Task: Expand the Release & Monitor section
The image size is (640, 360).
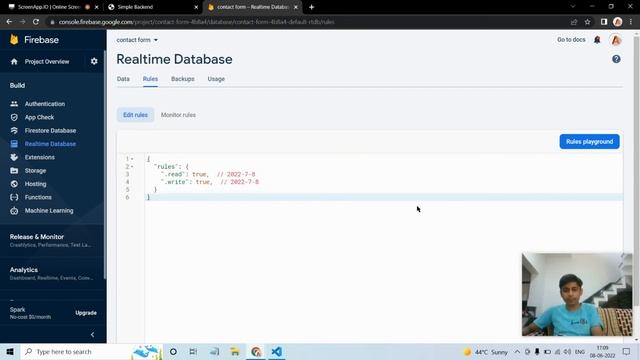Action: tap(52, 240)
